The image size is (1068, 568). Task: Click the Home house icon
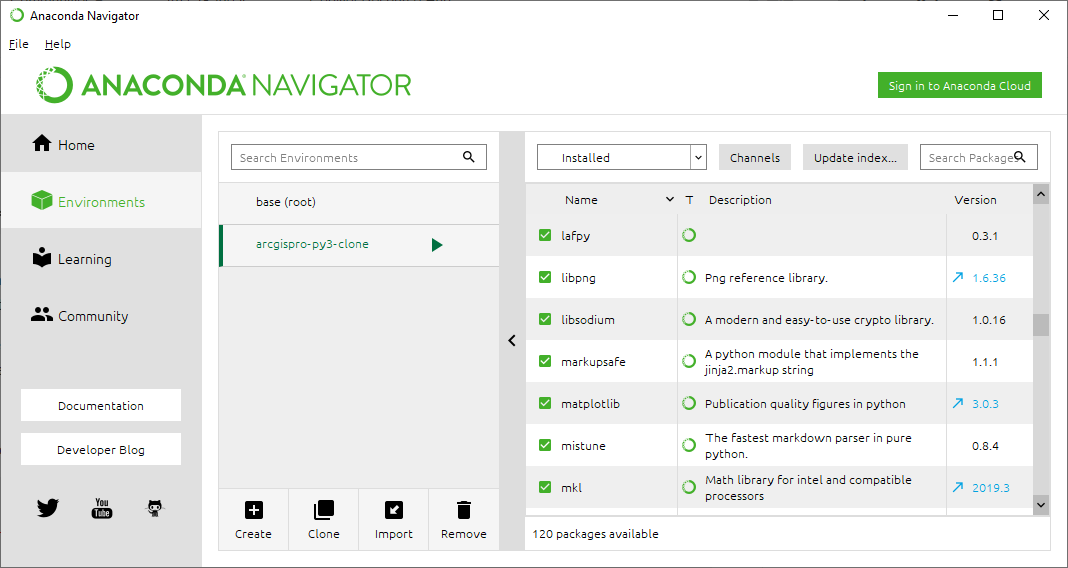click(42, 144)
